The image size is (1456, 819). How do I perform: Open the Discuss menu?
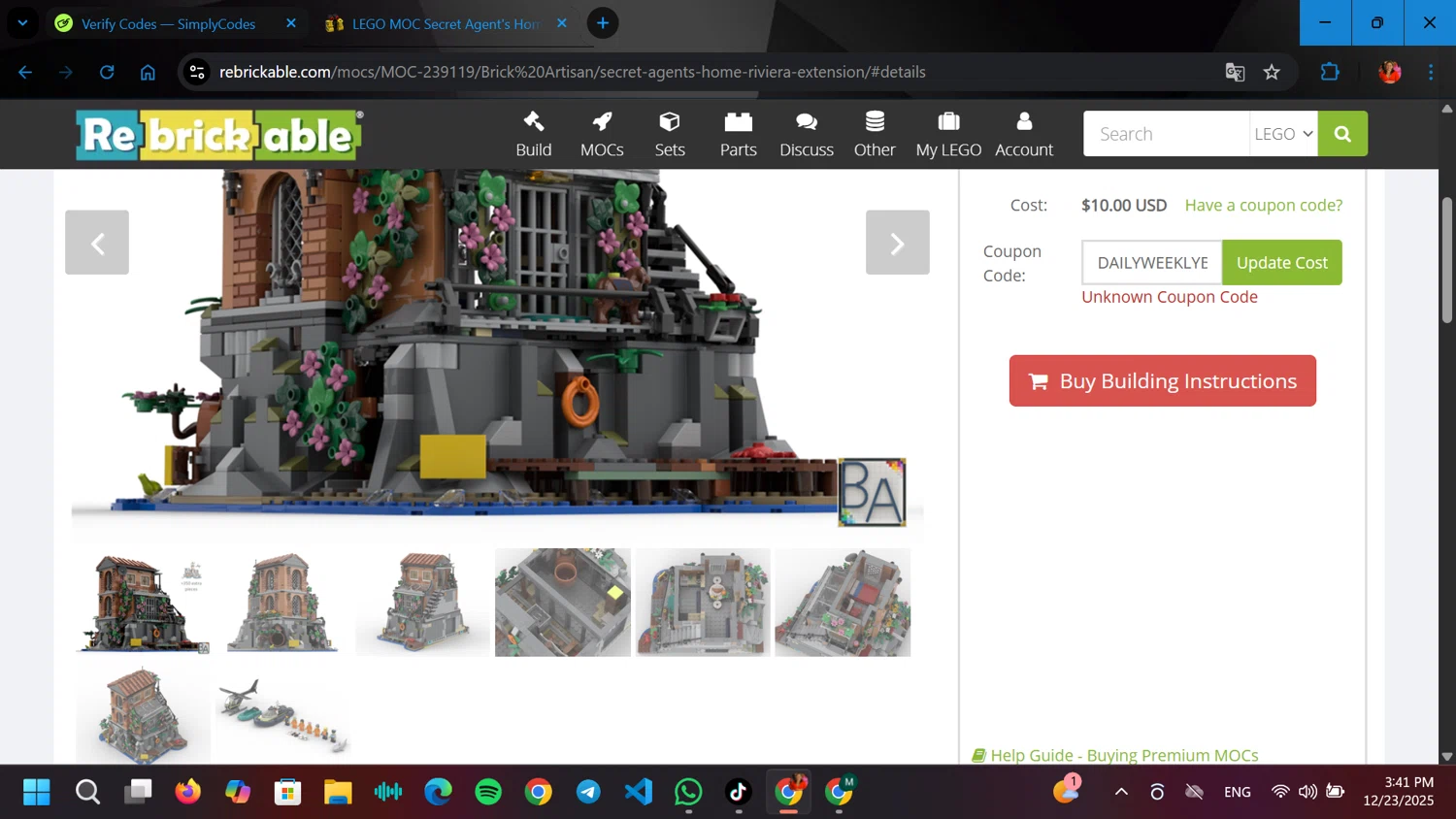(x=807, y=134)
